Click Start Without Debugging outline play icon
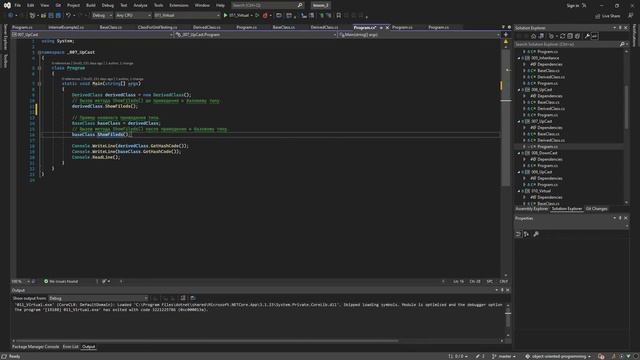 tap(257, 16)
